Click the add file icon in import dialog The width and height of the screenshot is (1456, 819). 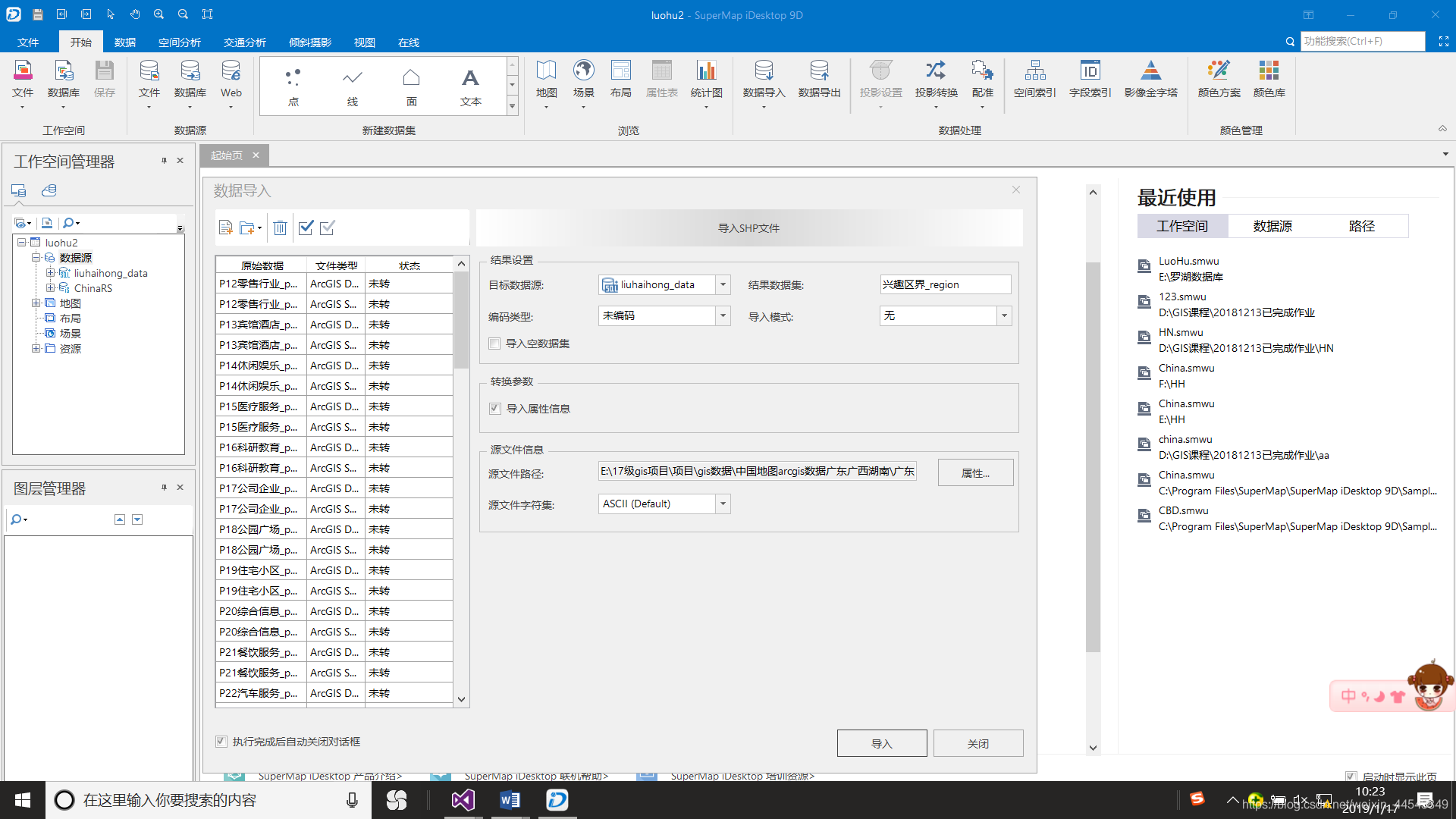[225, 227]
